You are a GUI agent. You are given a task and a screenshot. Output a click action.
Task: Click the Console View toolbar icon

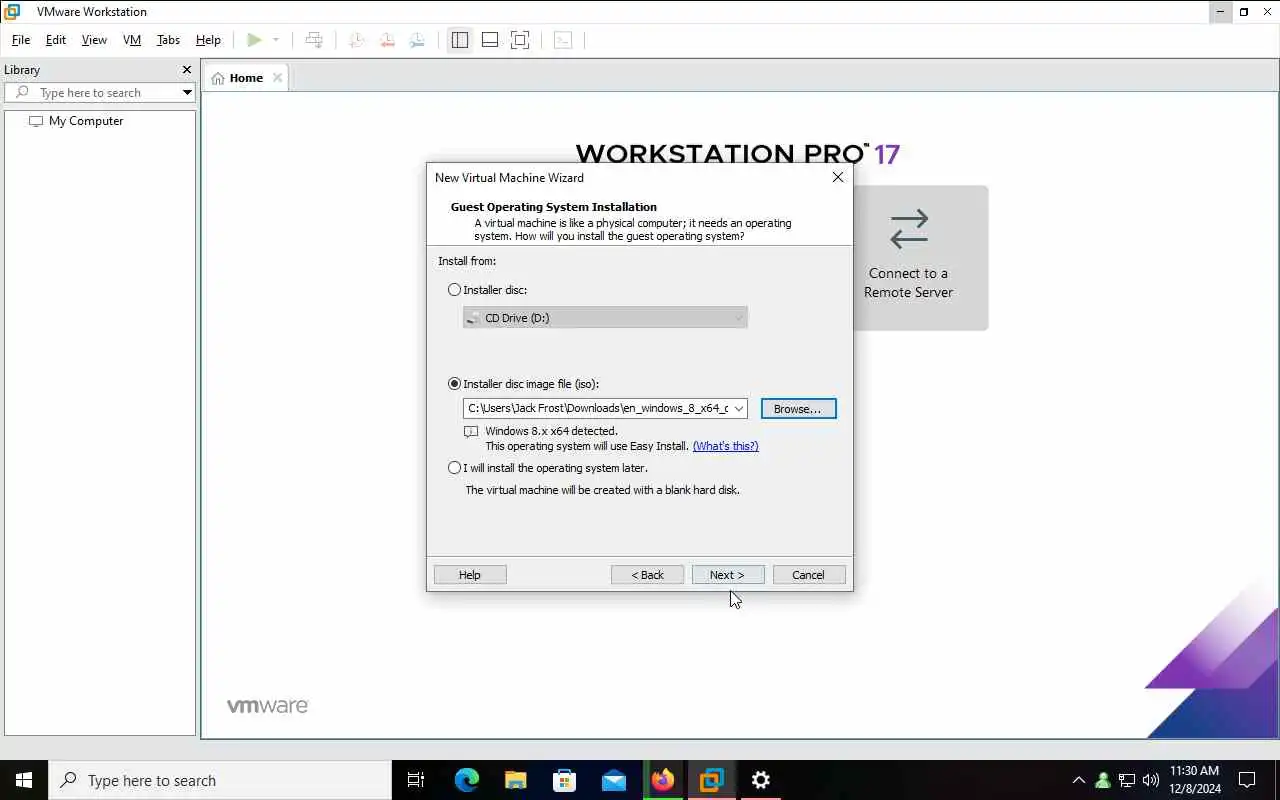563,40
